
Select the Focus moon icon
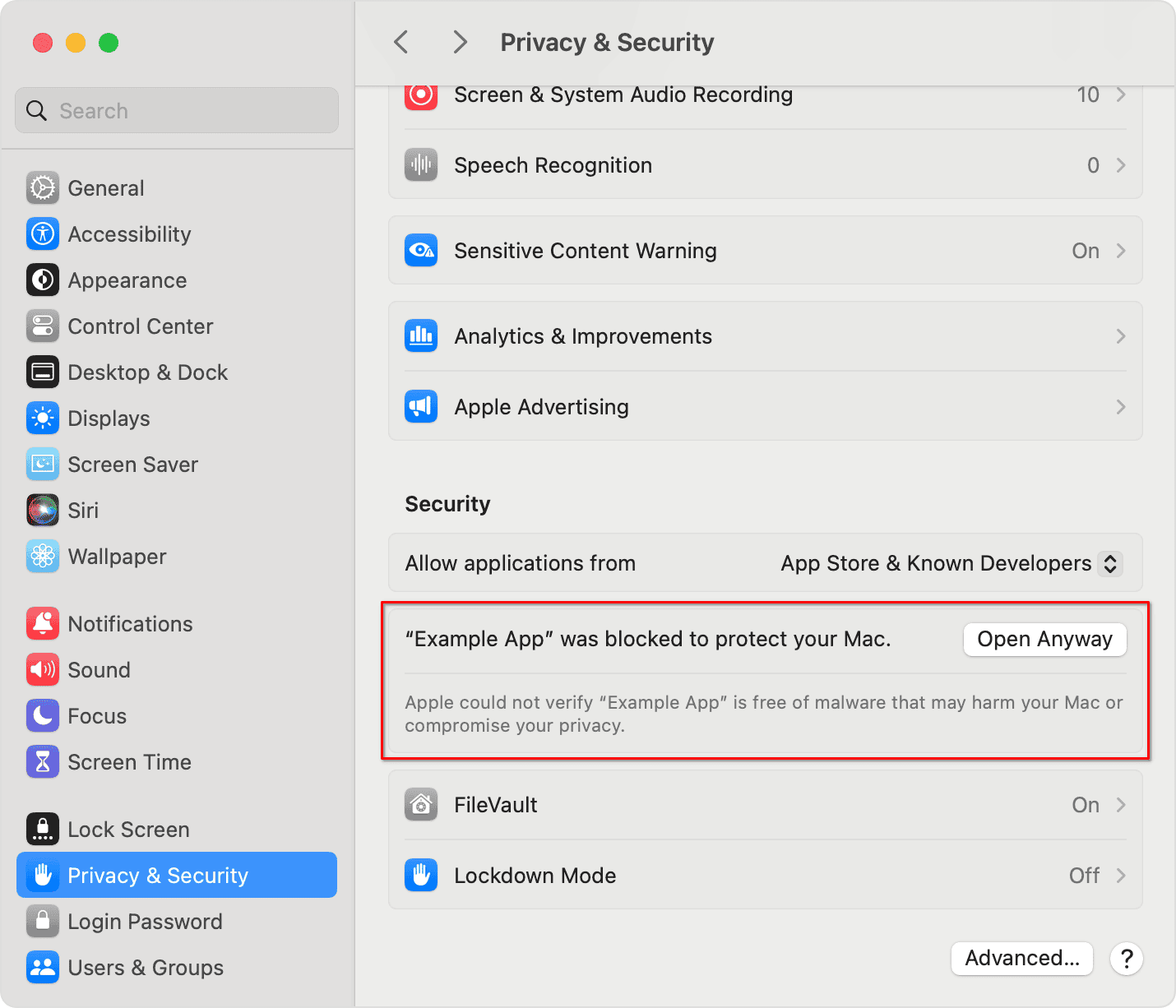pos(43,716)
